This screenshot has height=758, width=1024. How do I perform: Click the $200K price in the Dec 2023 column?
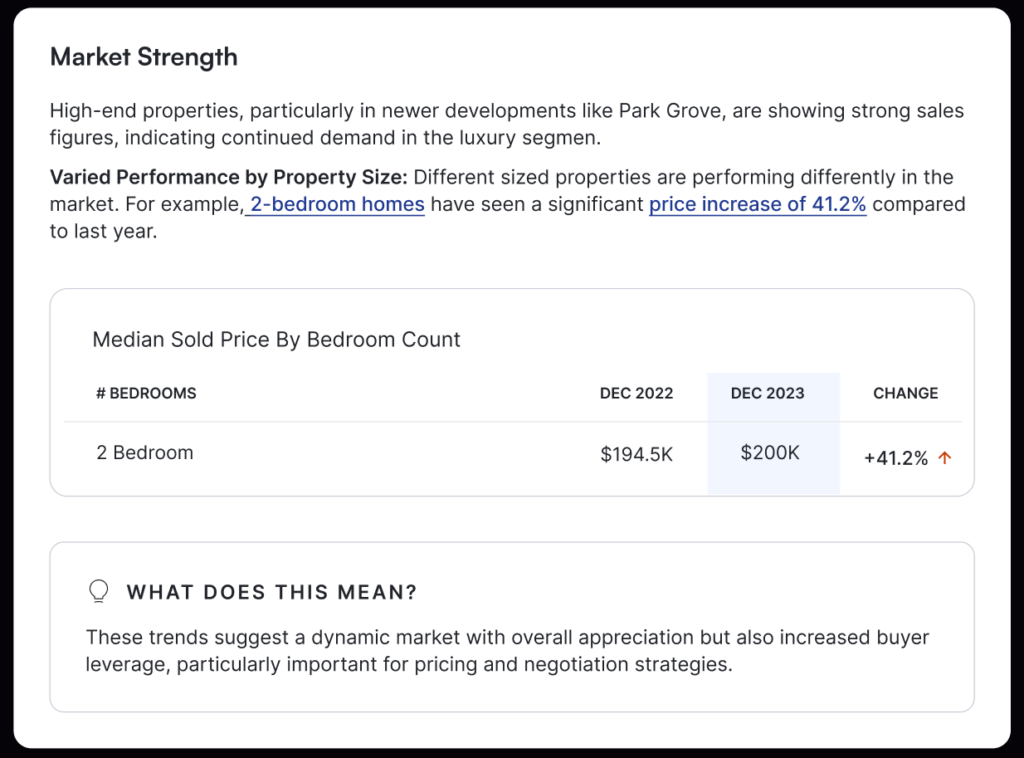[770, 452]
